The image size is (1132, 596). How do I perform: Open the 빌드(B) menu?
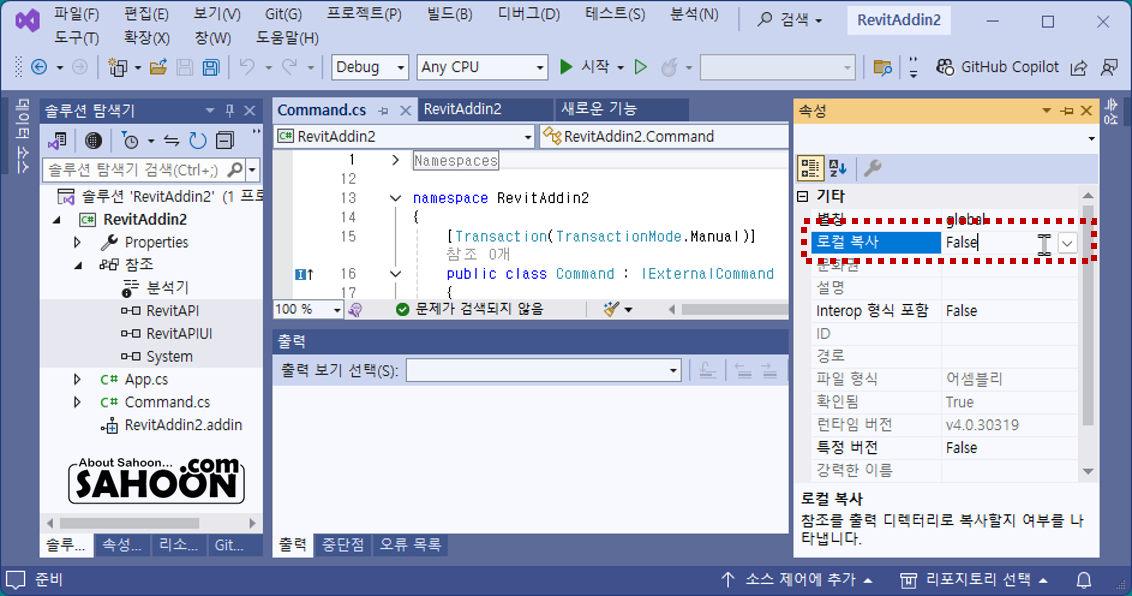click(449, 14)
